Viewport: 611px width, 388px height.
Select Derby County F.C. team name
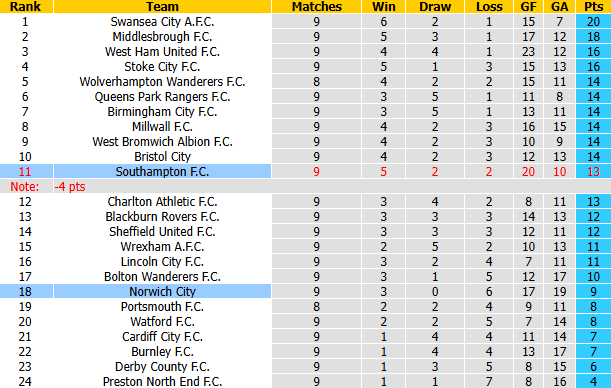click(x=162, y=367)
